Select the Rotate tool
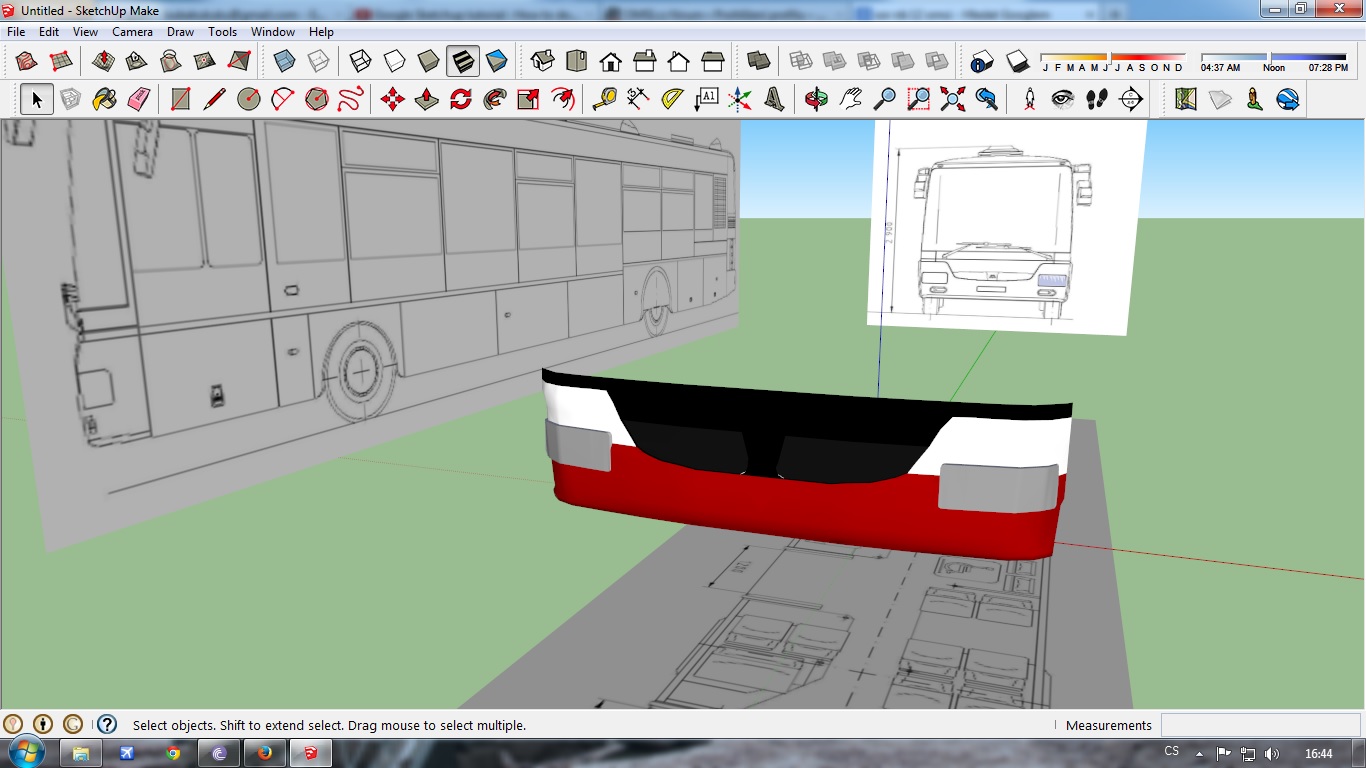This screenshot has width=1366, height=768. point(461,99)
